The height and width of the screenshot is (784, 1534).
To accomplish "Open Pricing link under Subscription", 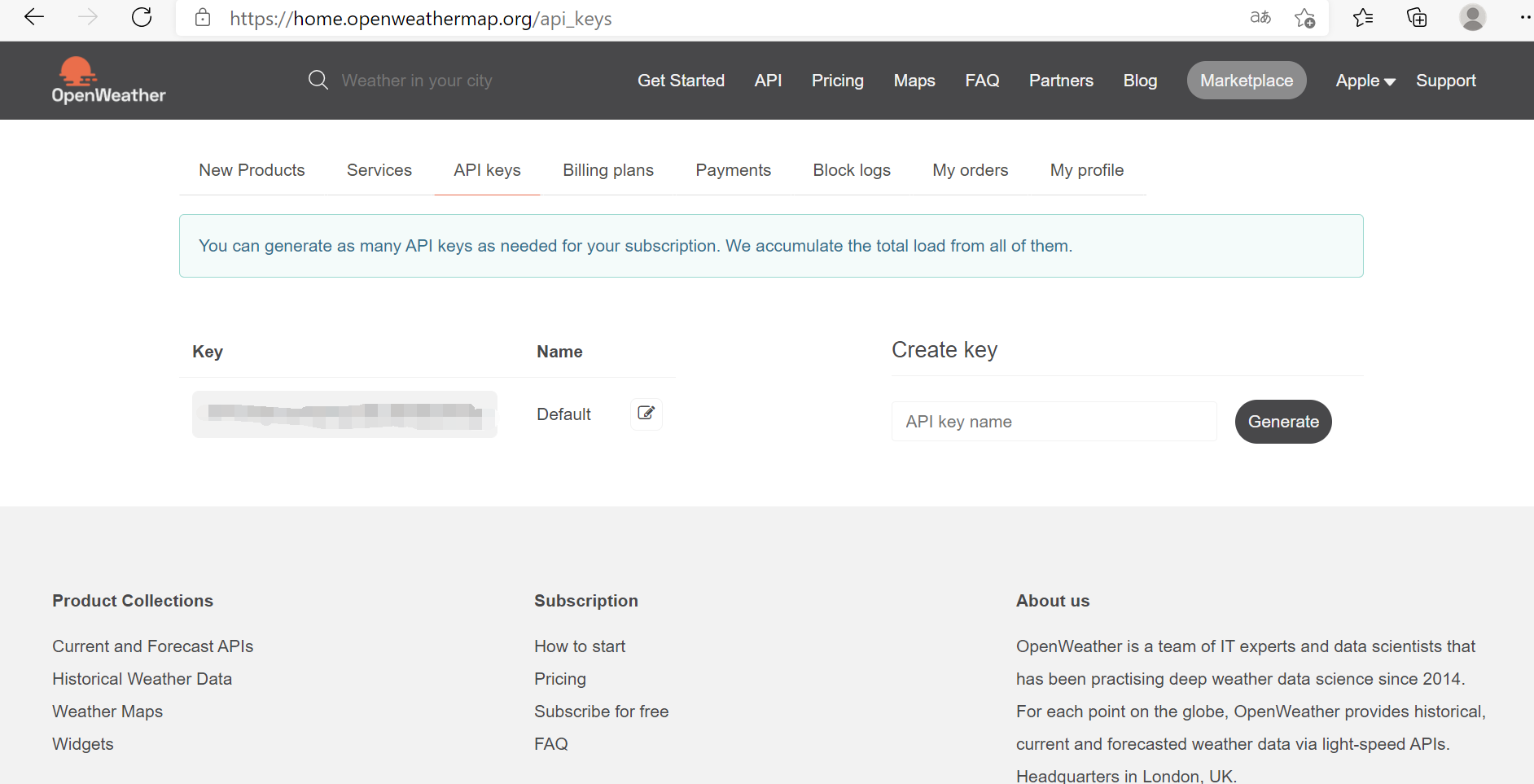I will [x=560, y=679].
